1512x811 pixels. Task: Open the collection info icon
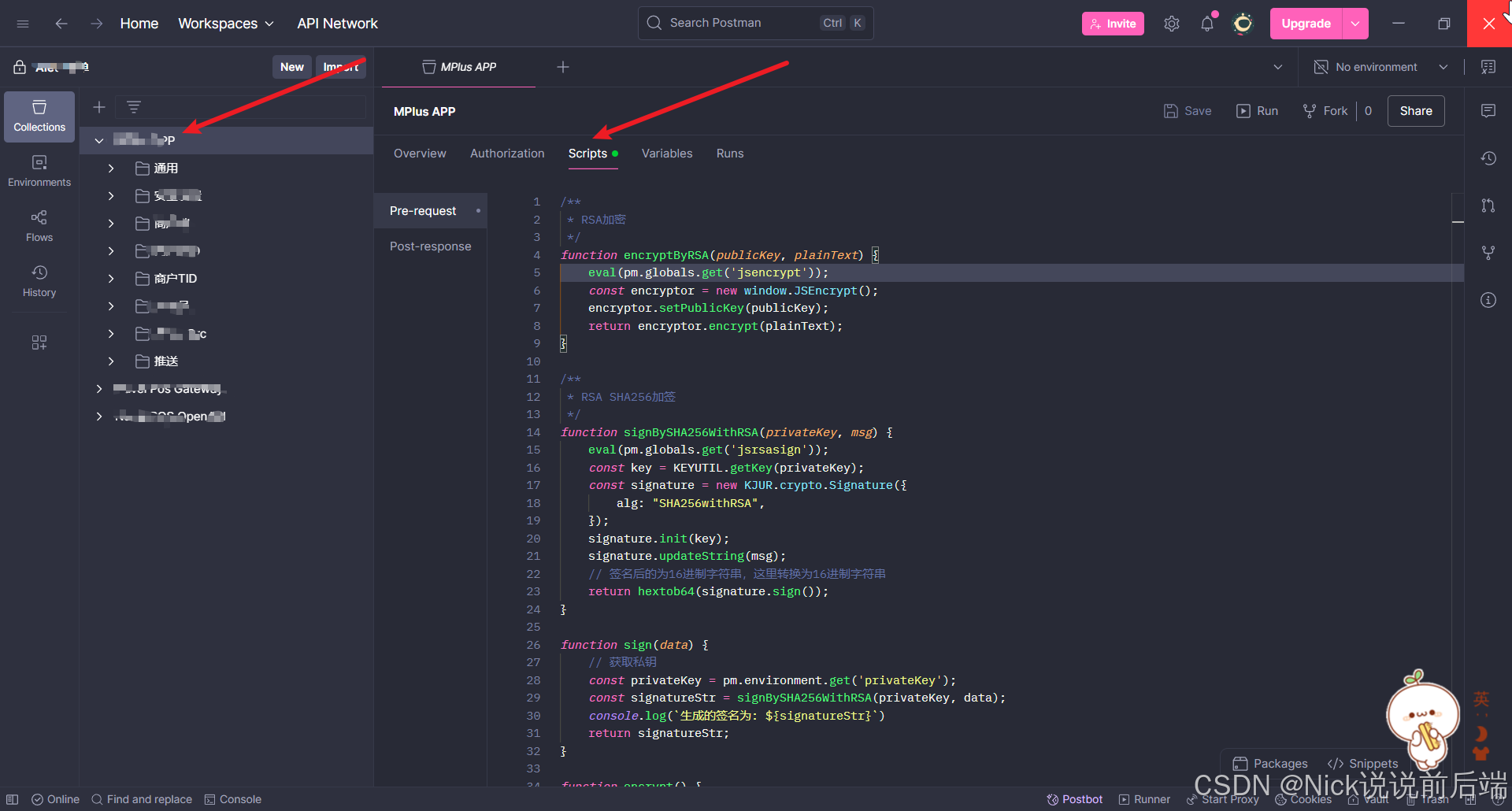(1488, 300)
